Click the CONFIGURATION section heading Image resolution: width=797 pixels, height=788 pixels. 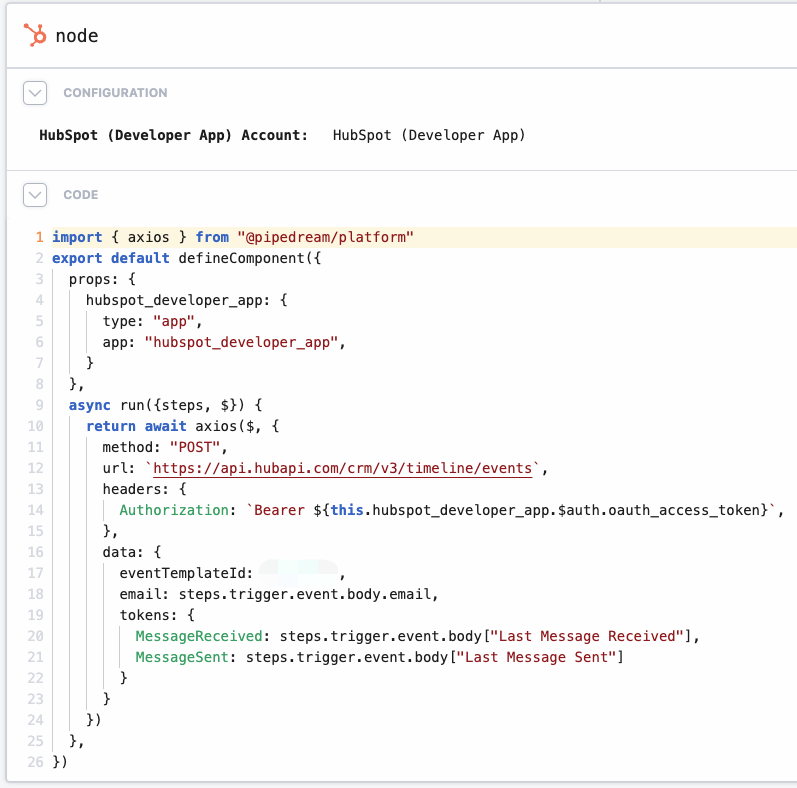(x=115, y=93)
